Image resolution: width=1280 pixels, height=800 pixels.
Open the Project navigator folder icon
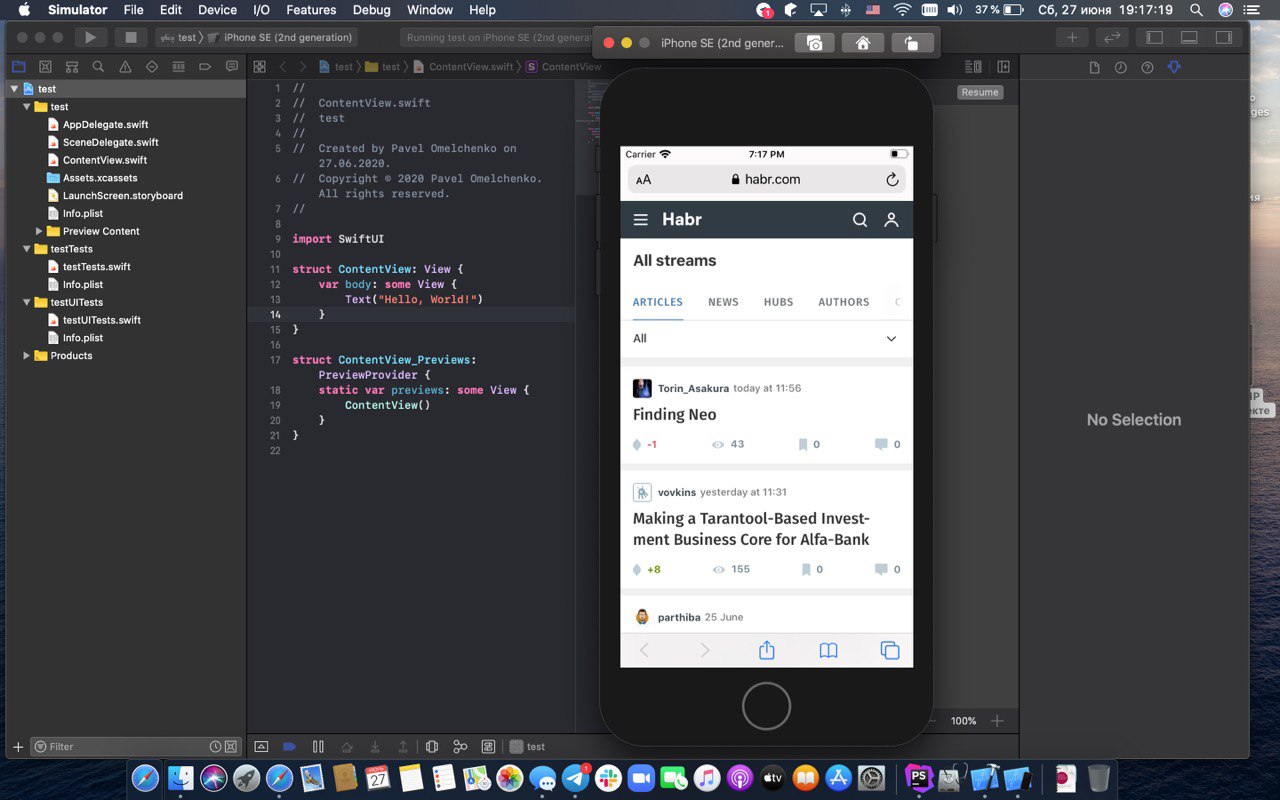[x=18, y=67]
